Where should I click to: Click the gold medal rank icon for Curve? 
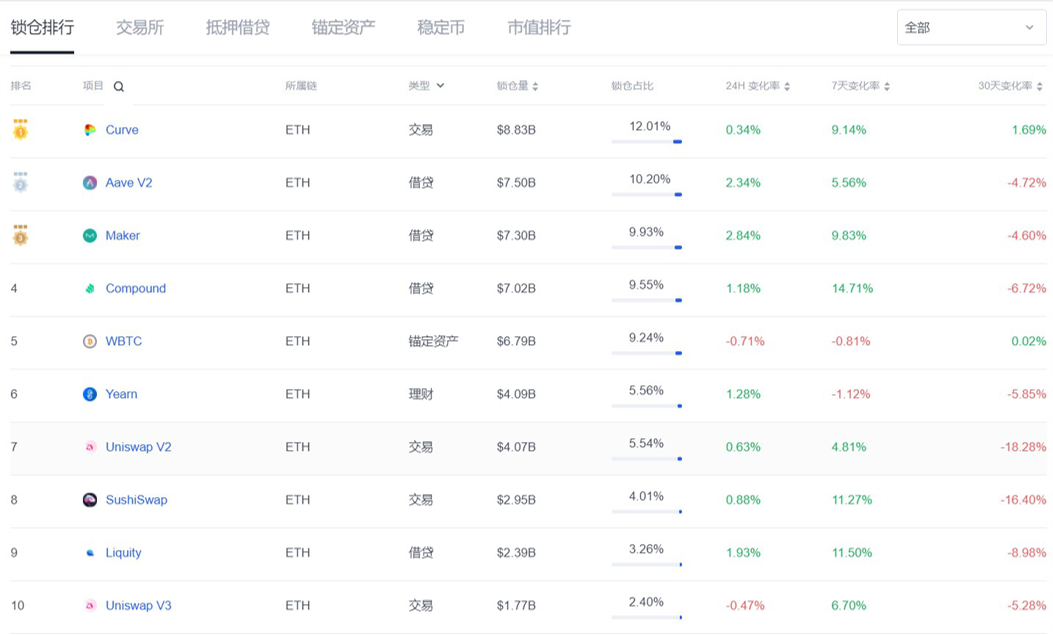tap(21, 129)
